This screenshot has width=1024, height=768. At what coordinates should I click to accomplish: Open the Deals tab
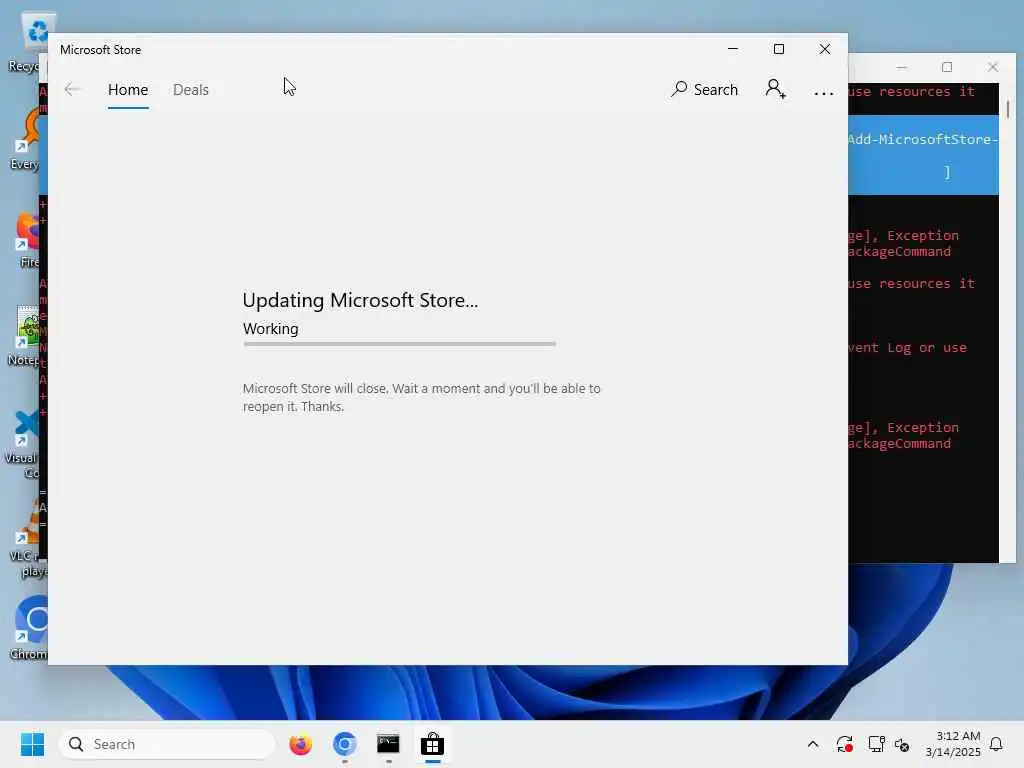[x=191, y=89]
